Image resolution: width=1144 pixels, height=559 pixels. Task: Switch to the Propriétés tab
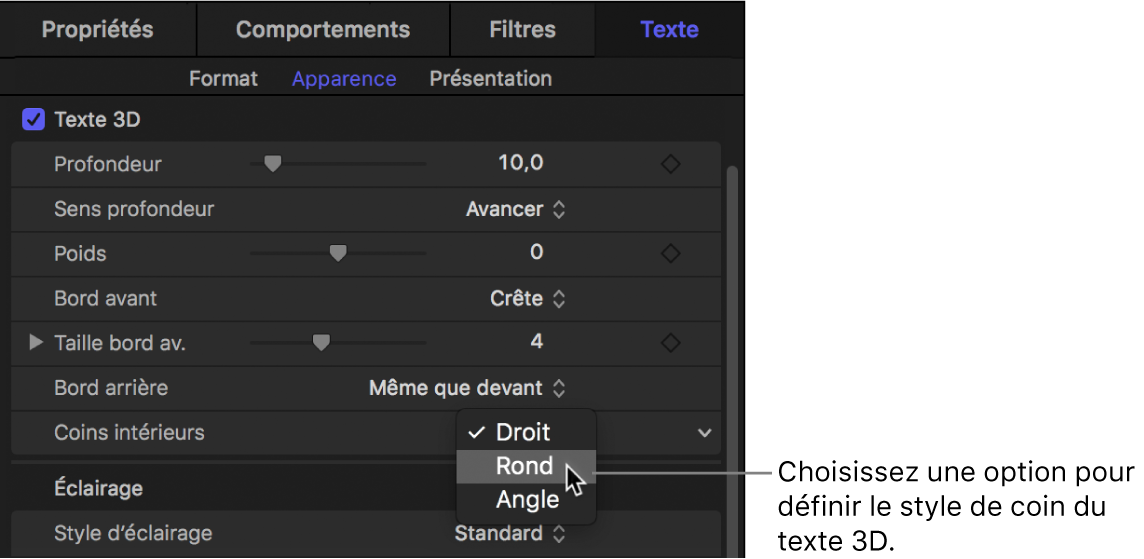(97, 29)
